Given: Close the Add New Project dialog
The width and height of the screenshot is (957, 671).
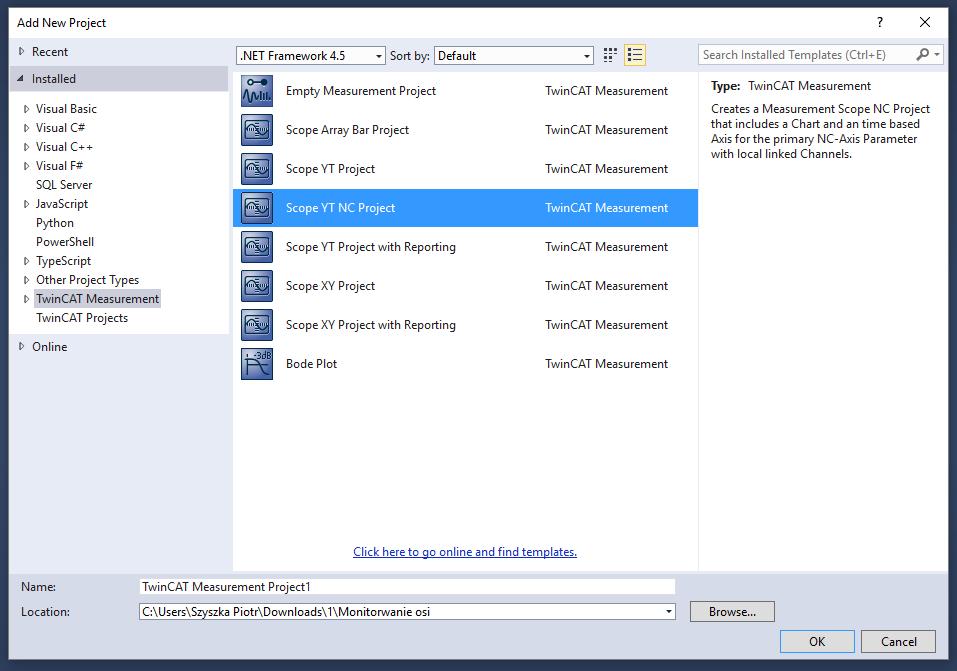Looking at the screenshot, I should 925,23.
